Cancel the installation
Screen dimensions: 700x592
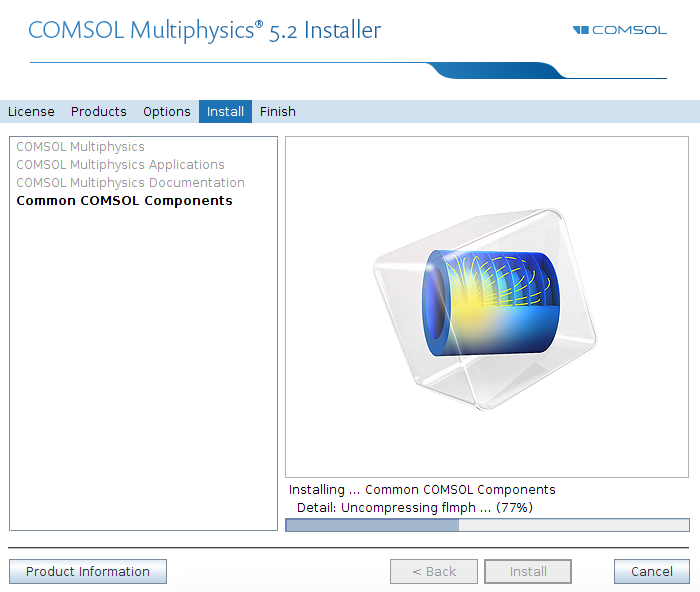coord(651,571)
